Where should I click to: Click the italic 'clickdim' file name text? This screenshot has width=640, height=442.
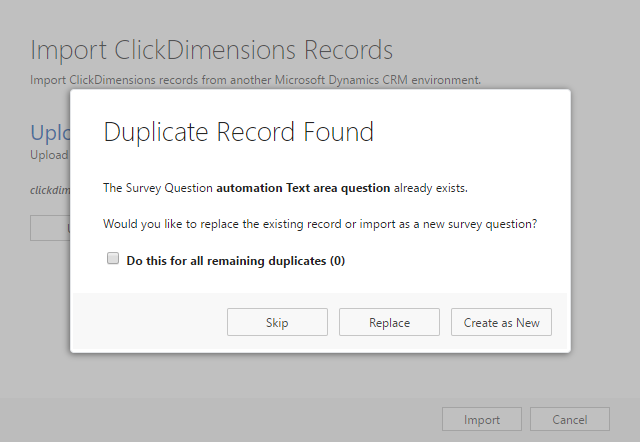point(49,188)
